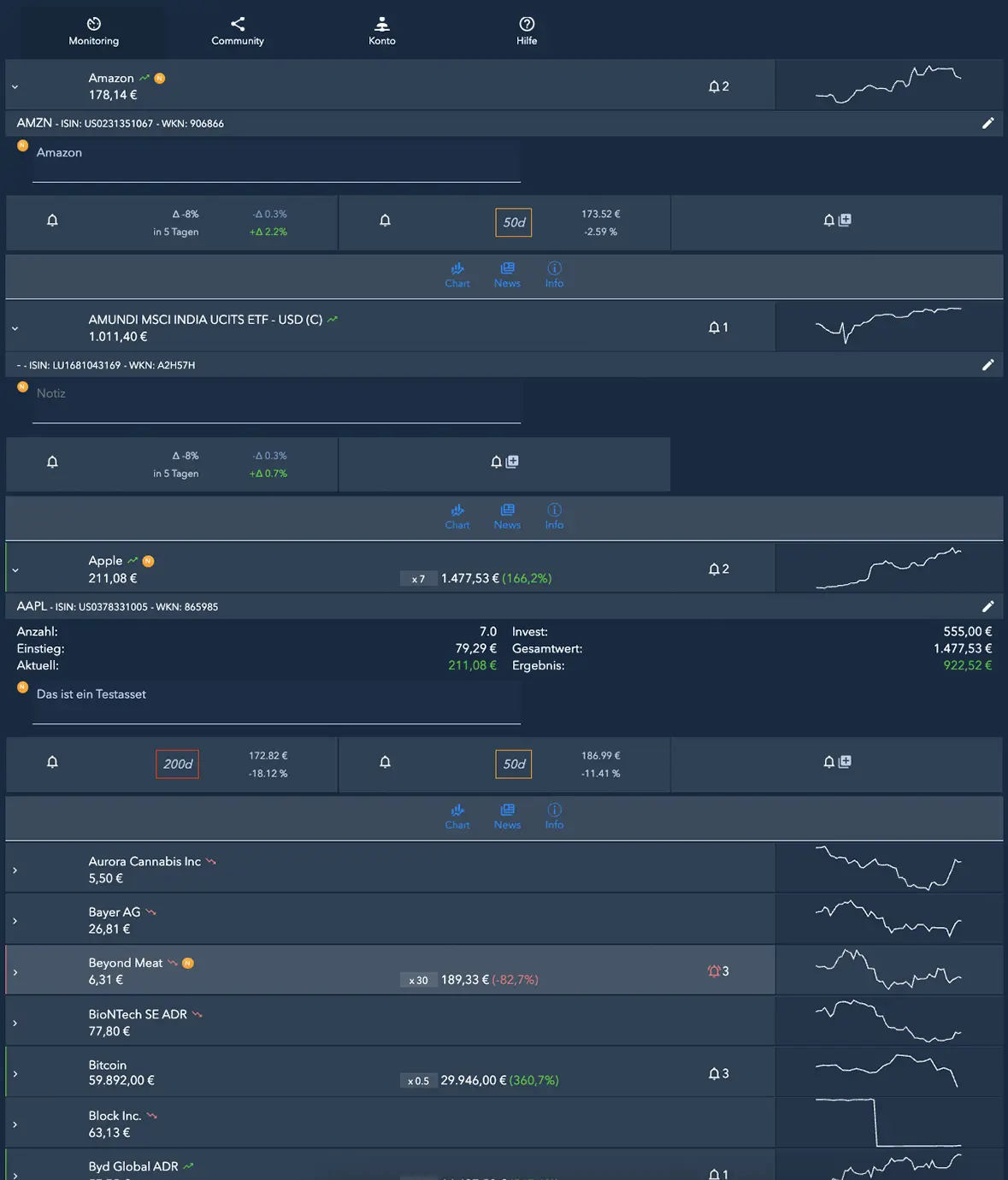
Task: Open News for Apple
Action: [x=507, y=817]
